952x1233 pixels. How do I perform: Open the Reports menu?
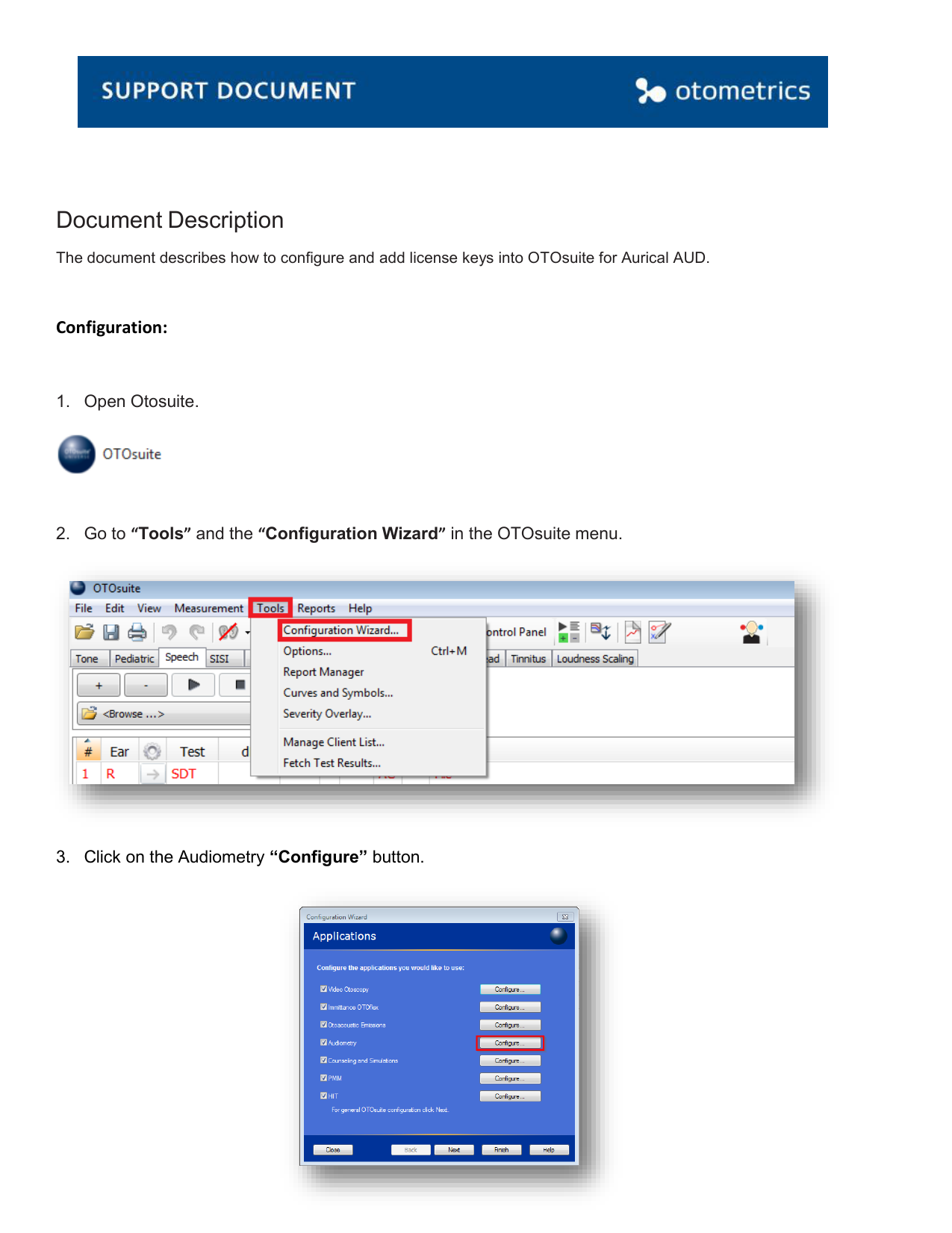point(316,609)
